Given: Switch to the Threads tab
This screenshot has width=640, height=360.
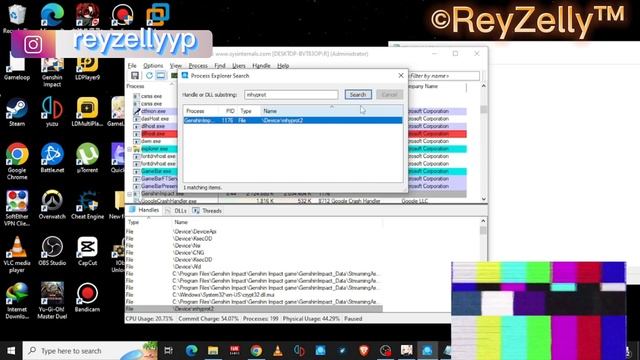Looking at the screenshot, I should [207, 211].
